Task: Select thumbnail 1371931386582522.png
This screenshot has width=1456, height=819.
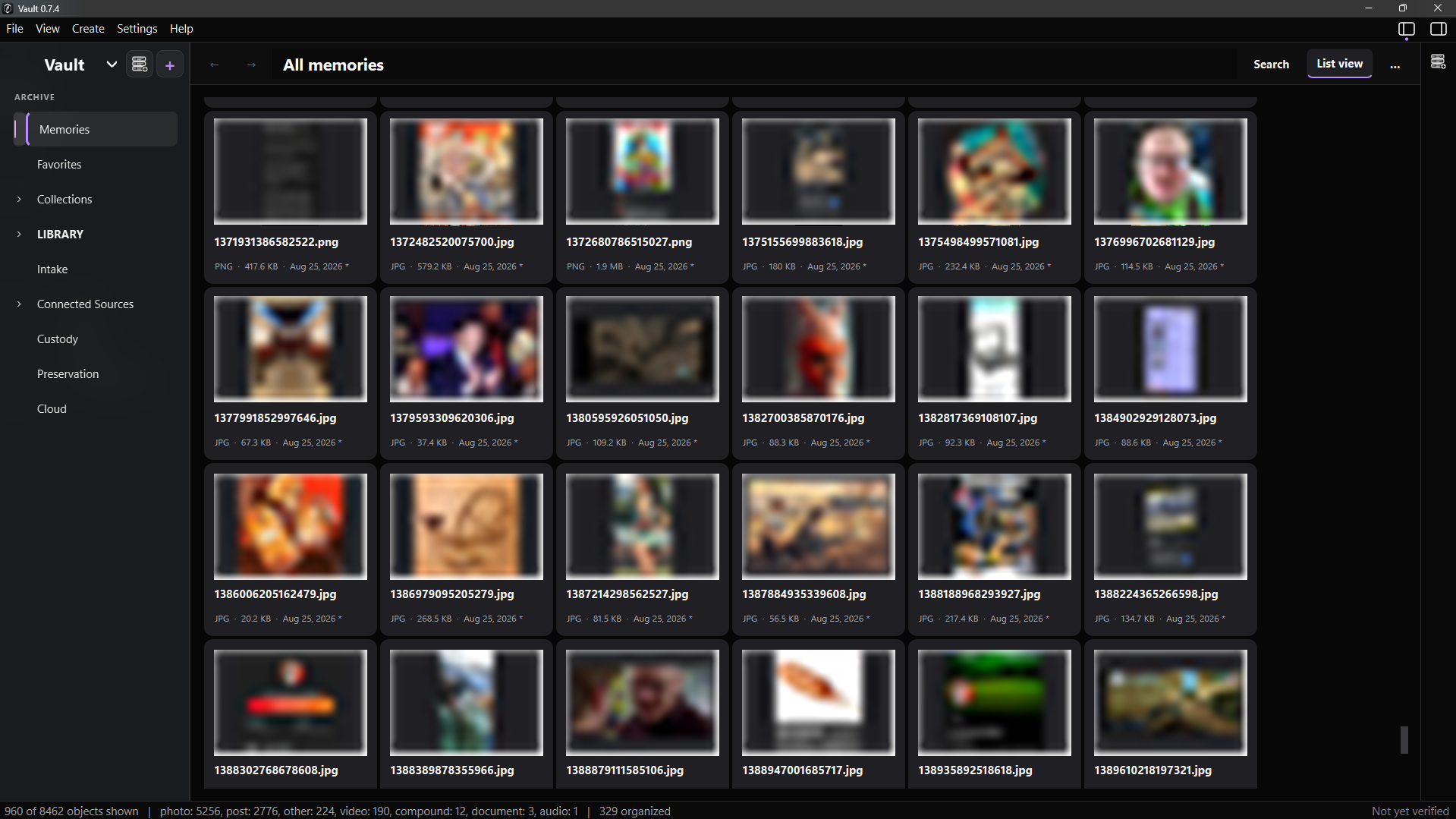Action: (291, 172)
